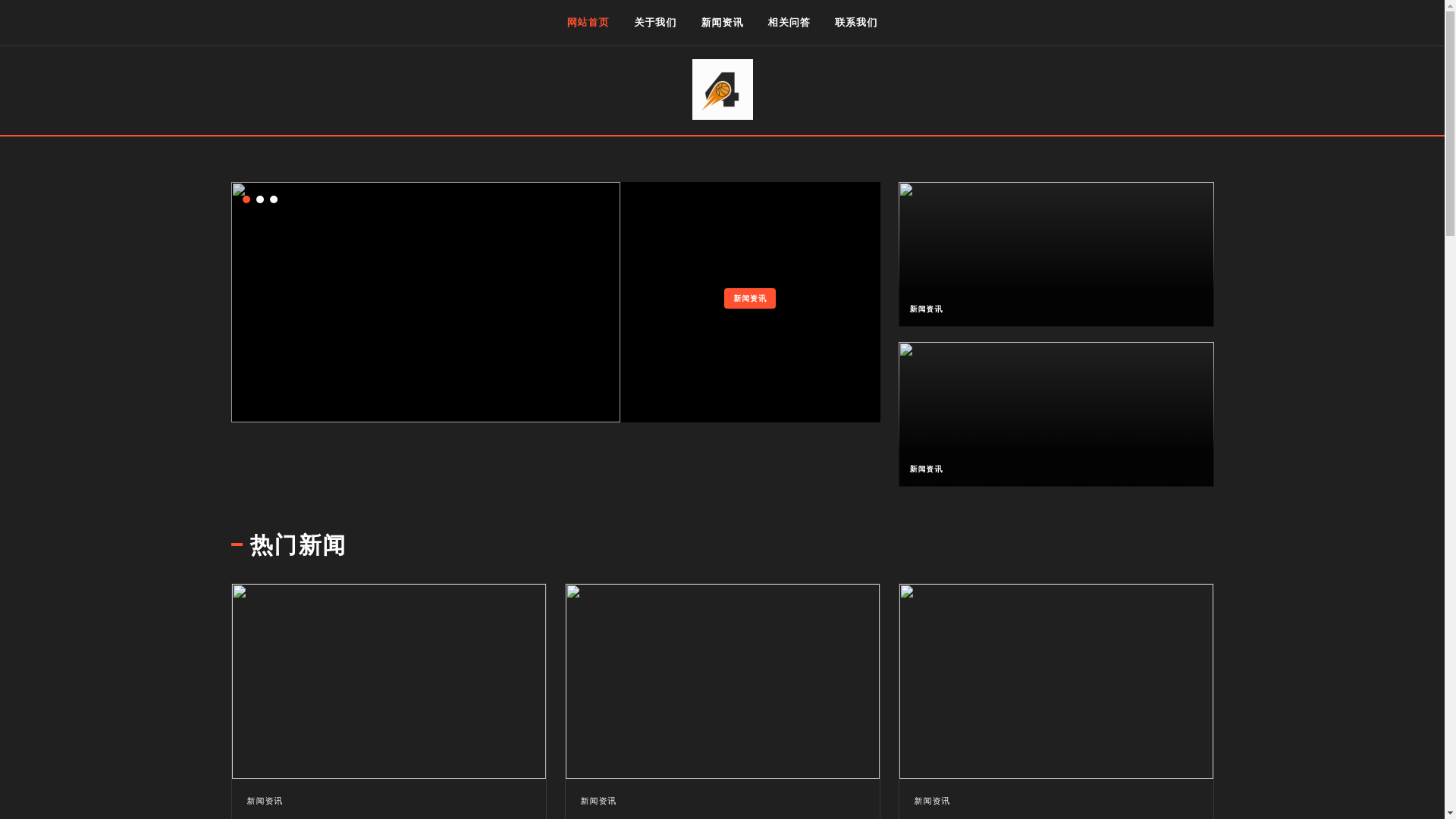Image resolution: width=1456 pixels, height=819 pixels.
Task: Open the lower right featured news image
Action: coord(1056,414)
